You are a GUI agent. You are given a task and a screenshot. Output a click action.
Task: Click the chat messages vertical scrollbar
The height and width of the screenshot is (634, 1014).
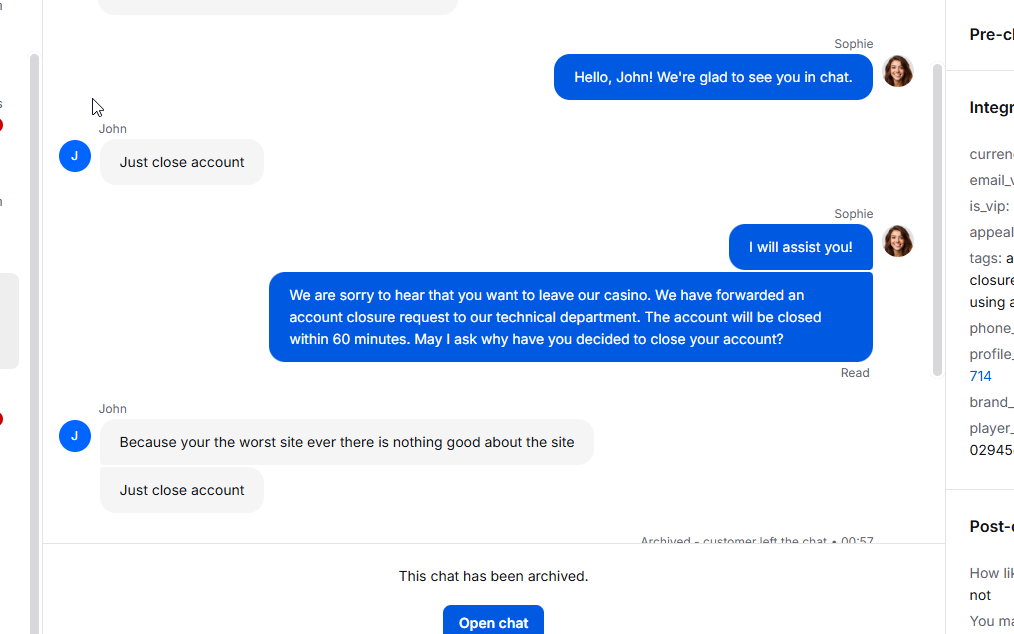(937, 220)
